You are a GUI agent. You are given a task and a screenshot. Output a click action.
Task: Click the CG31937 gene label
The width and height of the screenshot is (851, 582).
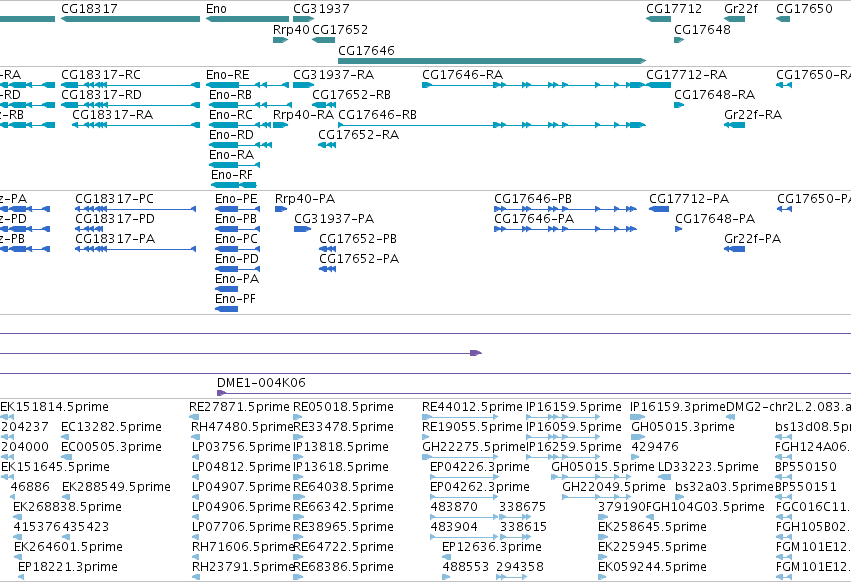click(321, 9)
